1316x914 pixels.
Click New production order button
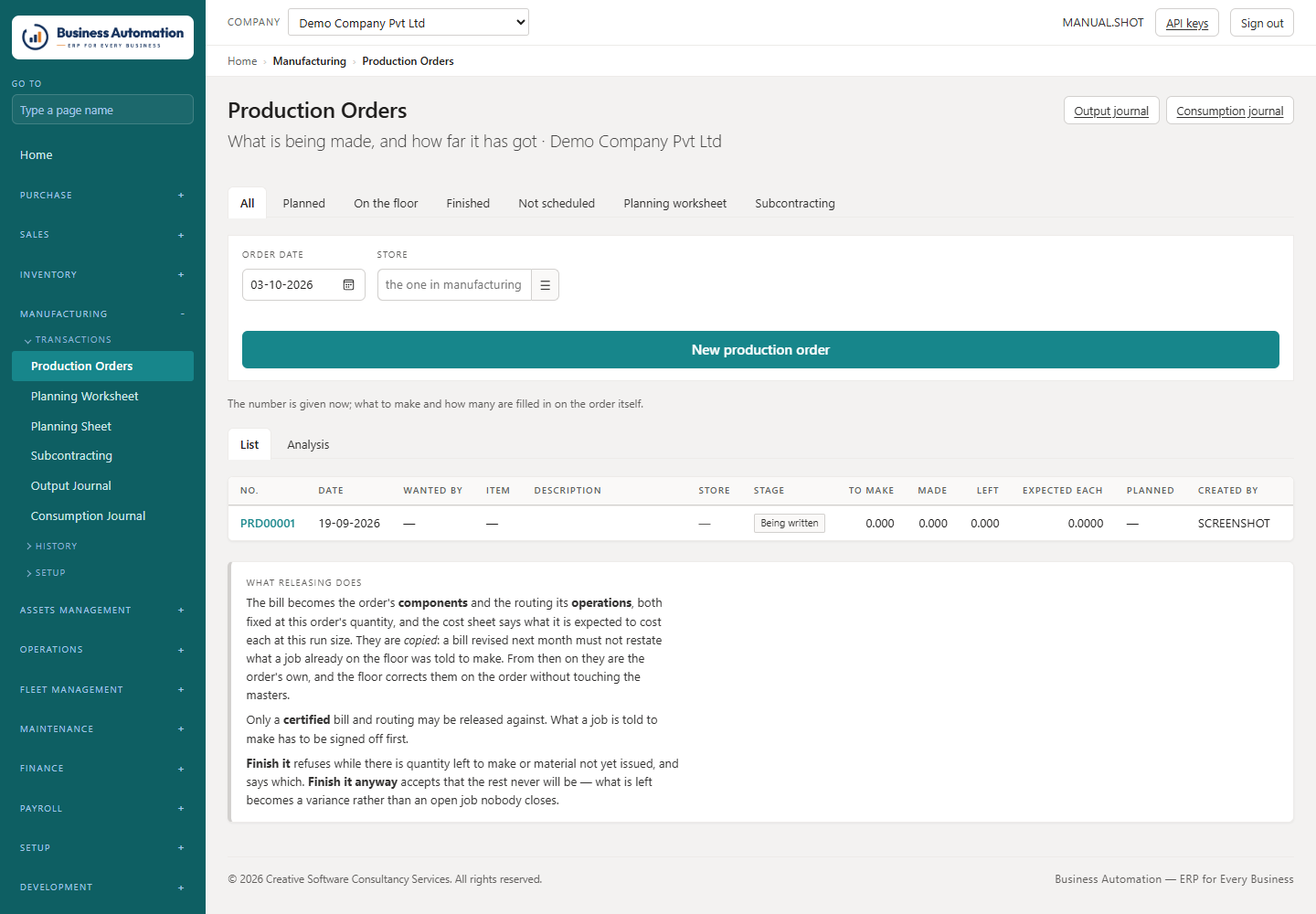760,350
